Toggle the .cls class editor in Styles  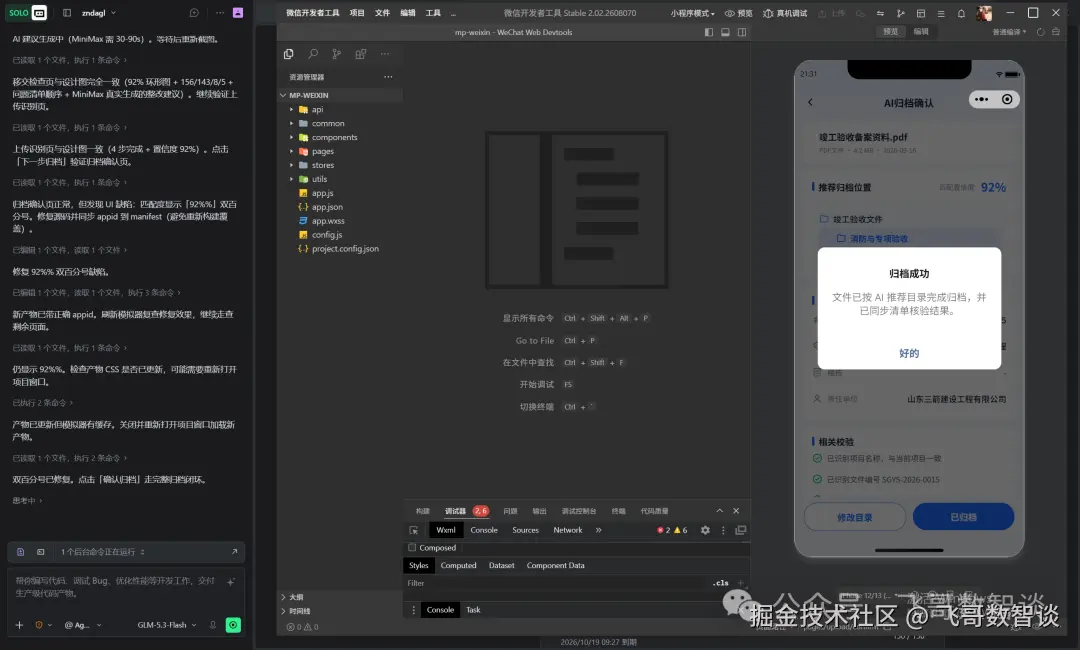click(720, 583)
